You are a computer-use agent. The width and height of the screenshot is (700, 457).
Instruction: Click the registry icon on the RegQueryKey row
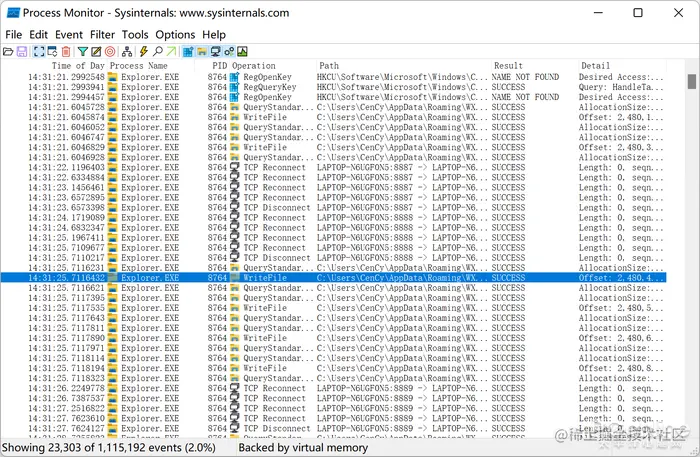[x=234, y=87]
